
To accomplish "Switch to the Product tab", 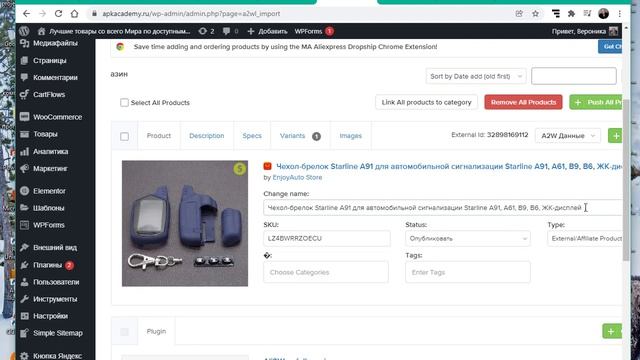I will pyautogui.click(x=159, y=136).
